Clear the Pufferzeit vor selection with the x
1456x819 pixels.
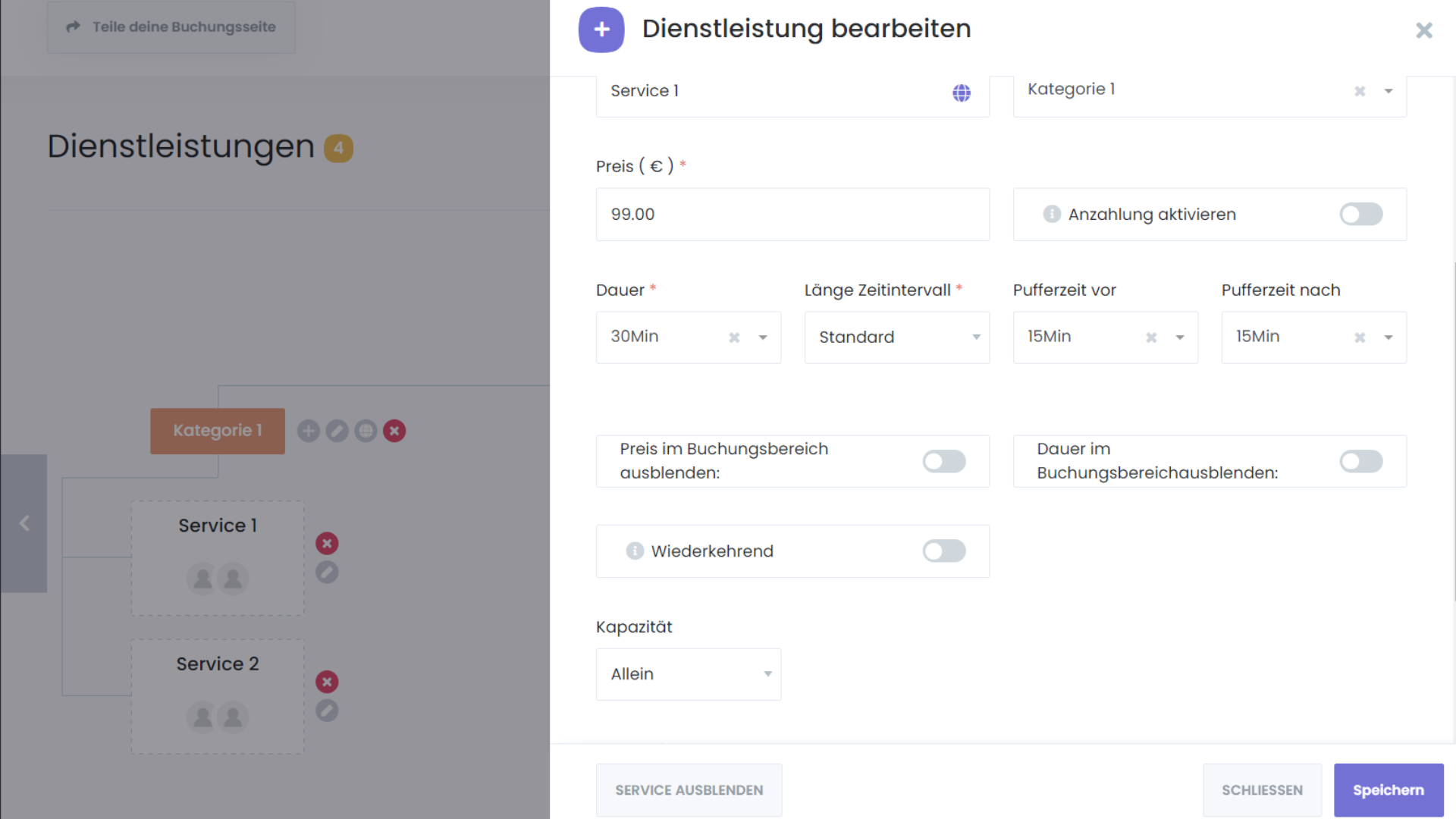(1151, 337)
